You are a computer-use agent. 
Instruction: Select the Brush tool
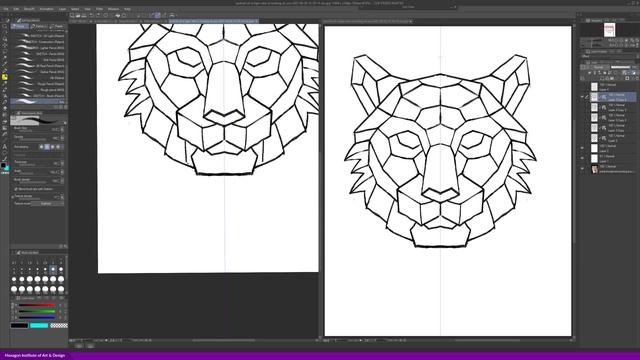pos(4,83)
